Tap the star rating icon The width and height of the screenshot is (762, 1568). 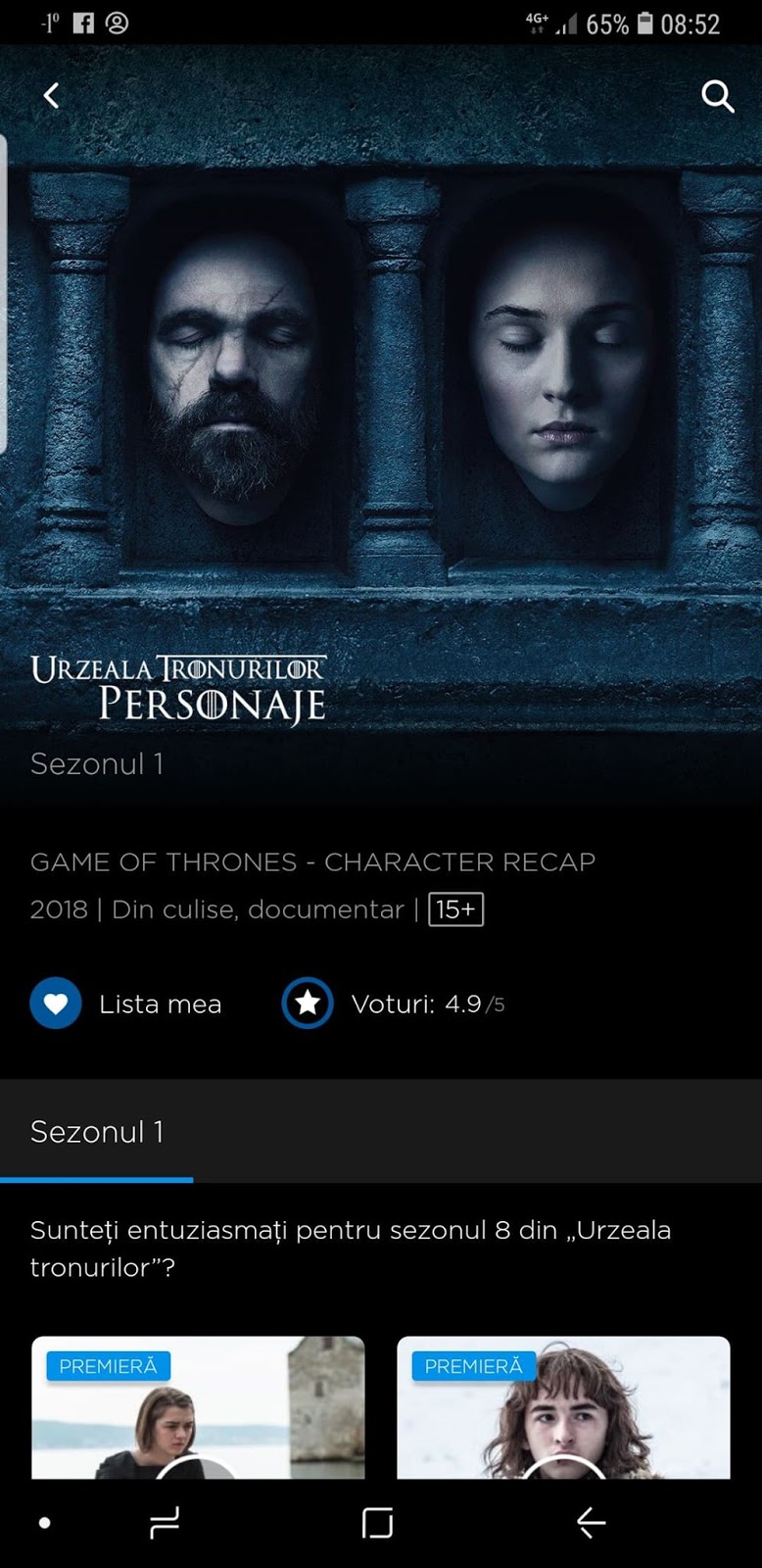point(308,1004)
